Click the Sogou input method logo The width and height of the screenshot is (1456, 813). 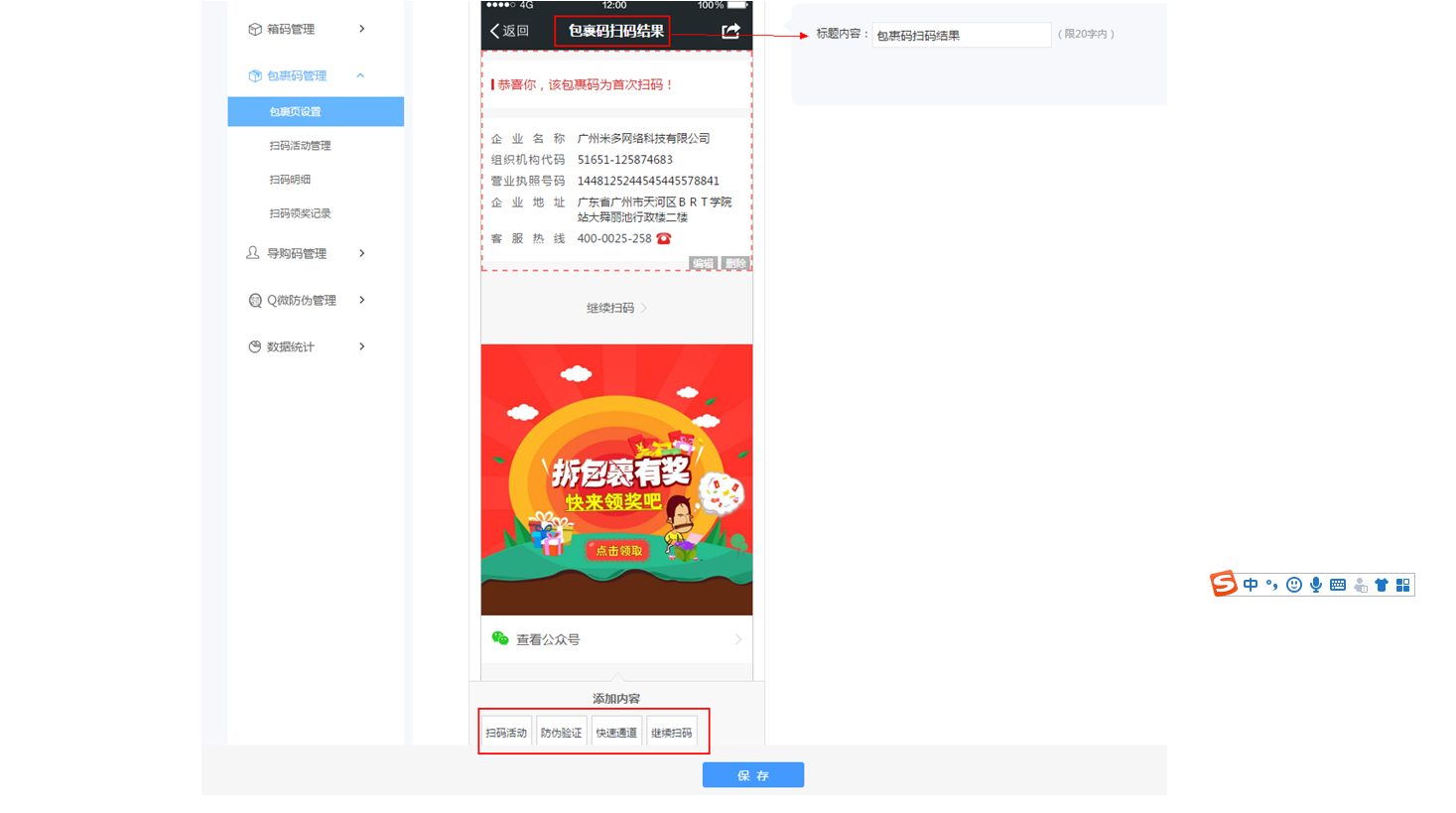1224,585
